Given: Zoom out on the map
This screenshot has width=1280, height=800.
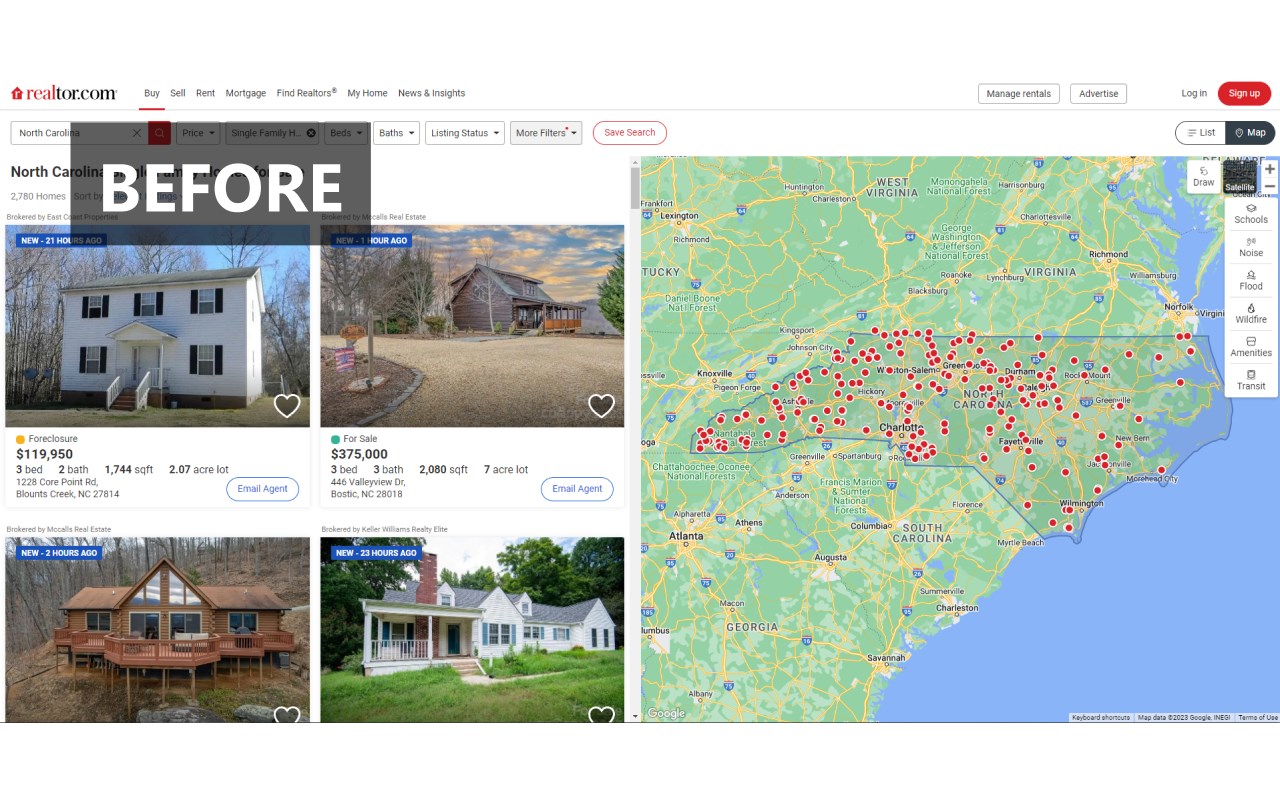Looking at the screenshot, I should pyautogui.click(x=1270, y=186).
